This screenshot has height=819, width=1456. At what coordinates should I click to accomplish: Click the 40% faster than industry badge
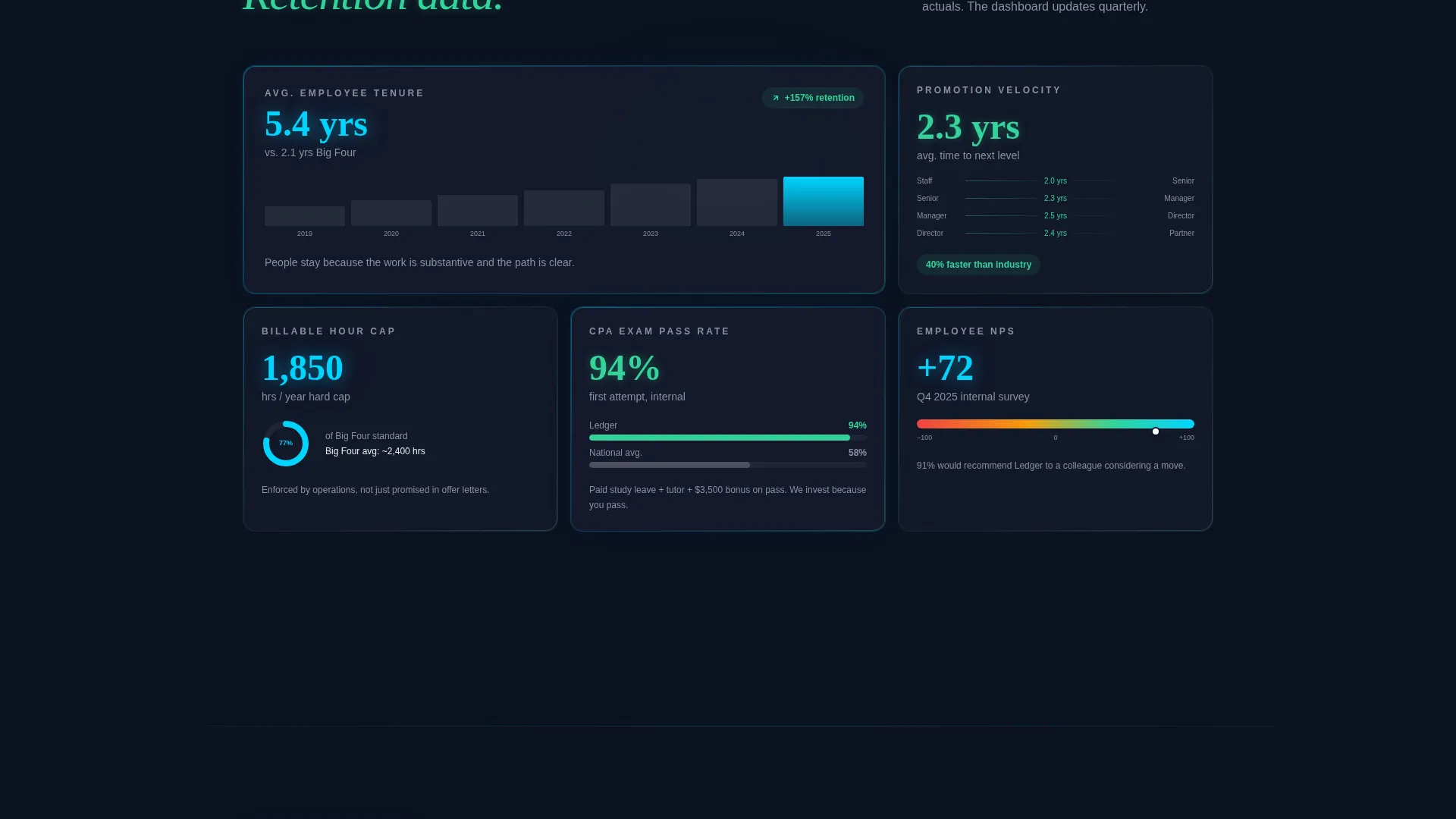(x=978, y=265)
